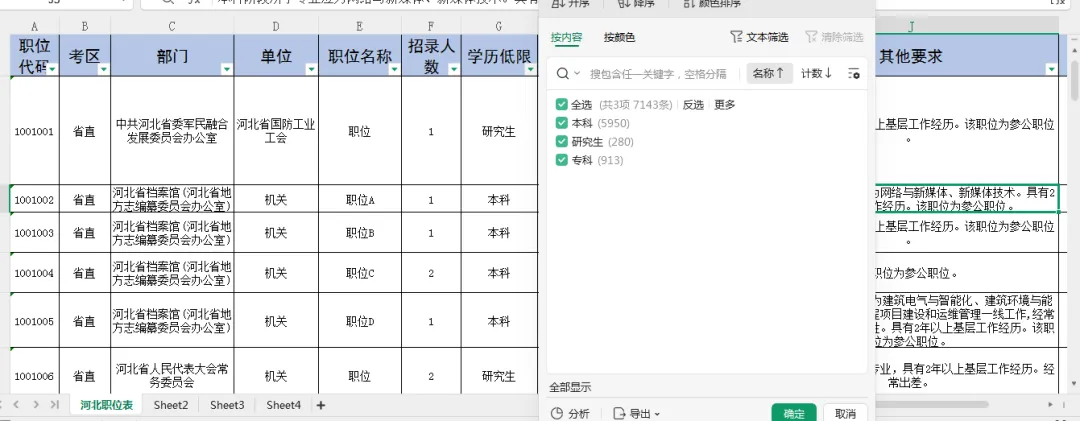Viewport: 1080px width, 421px height.
Task: Click scroll-right arrow on horizontal scrollbar
Action: pos(1050,404)
